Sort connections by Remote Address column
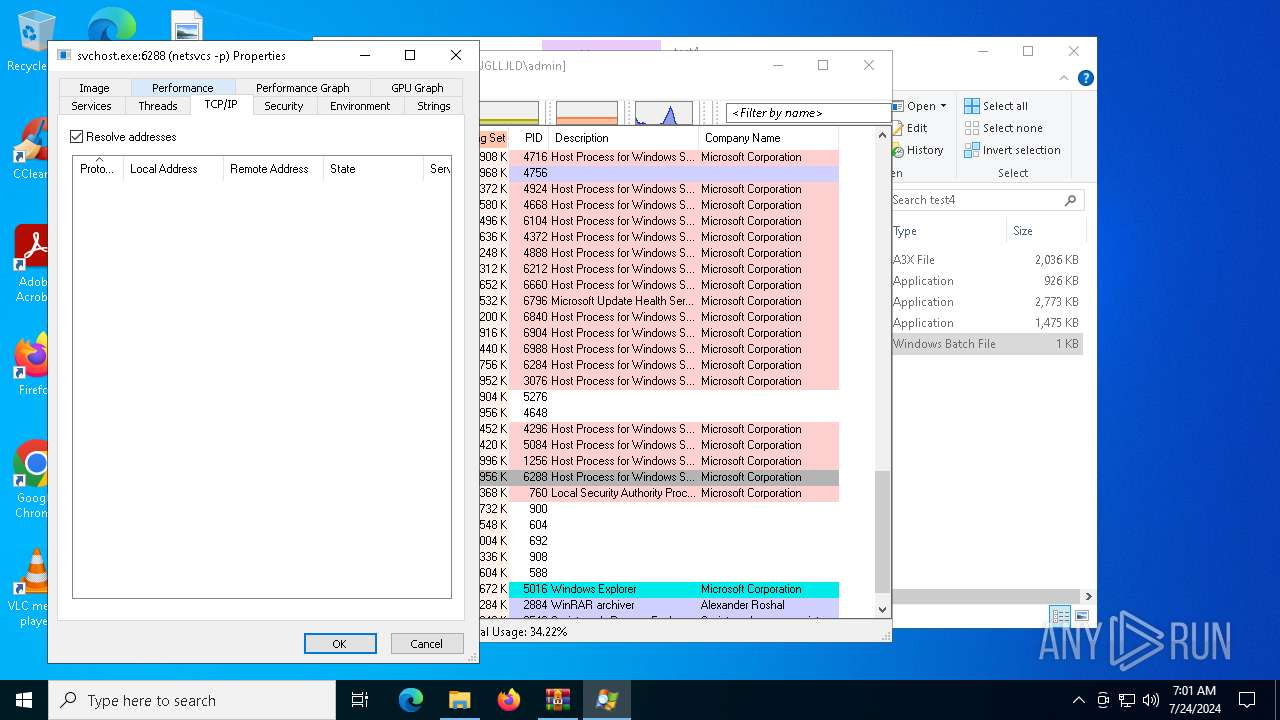Screen dimensions: 1280x720 (273, 169)
